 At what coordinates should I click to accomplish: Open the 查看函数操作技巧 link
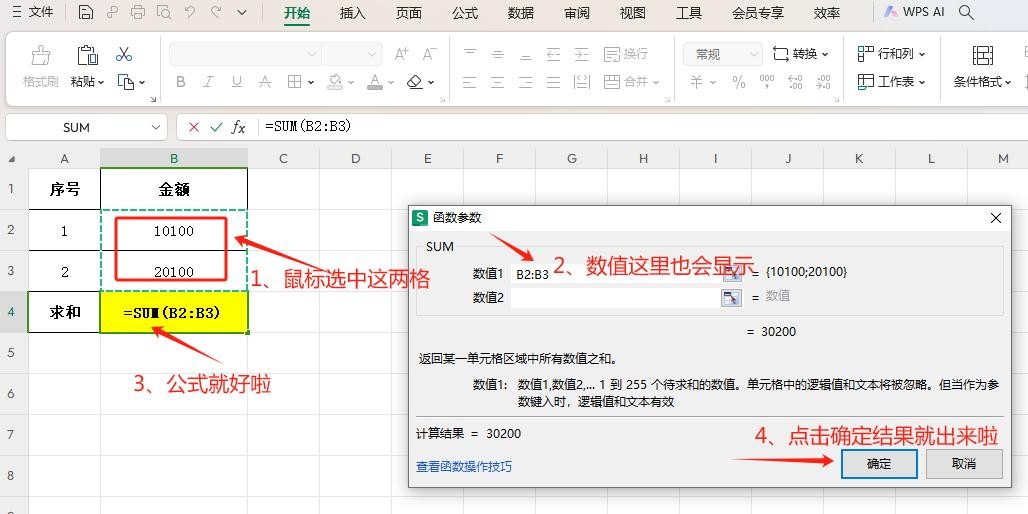(x=464, y=466)
